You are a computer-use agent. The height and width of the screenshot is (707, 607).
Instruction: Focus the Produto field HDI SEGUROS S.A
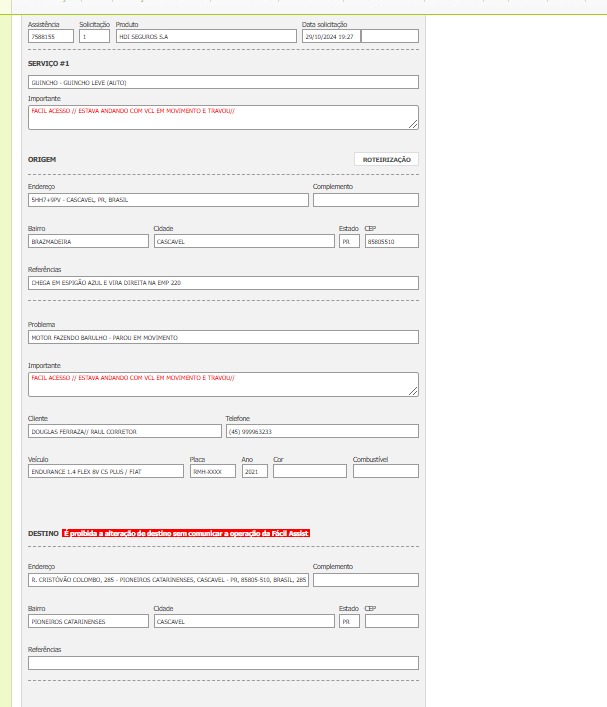[206, 36]
